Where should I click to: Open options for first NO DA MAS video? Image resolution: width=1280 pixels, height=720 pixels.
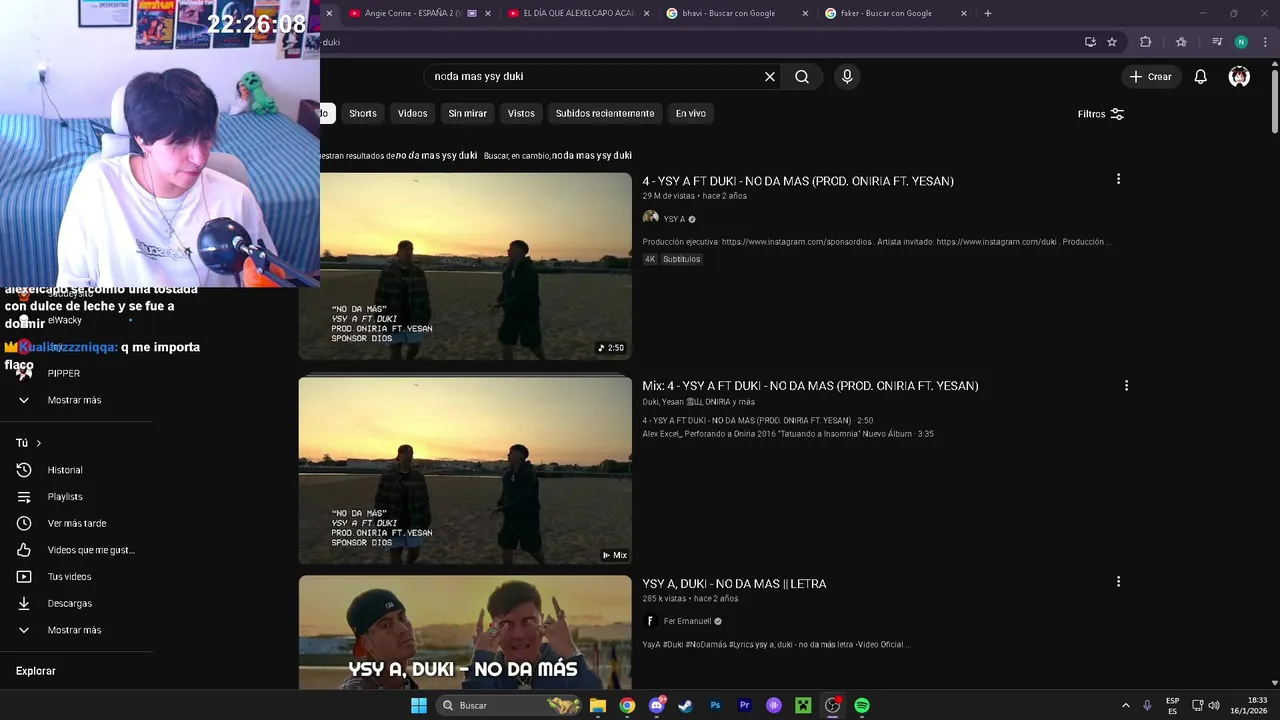point(1118,179)
